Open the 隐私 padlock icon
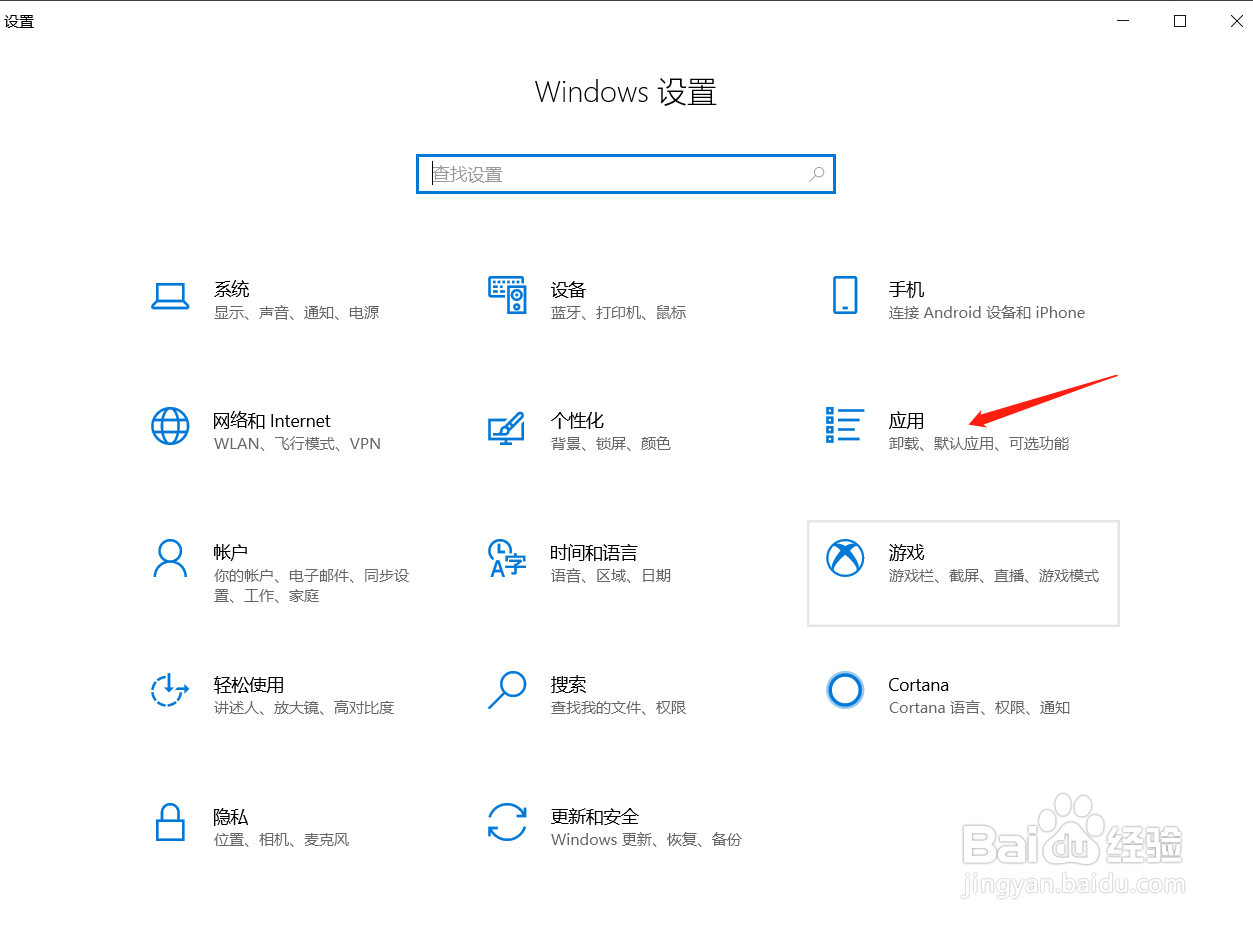 click(x=170, y=824)
